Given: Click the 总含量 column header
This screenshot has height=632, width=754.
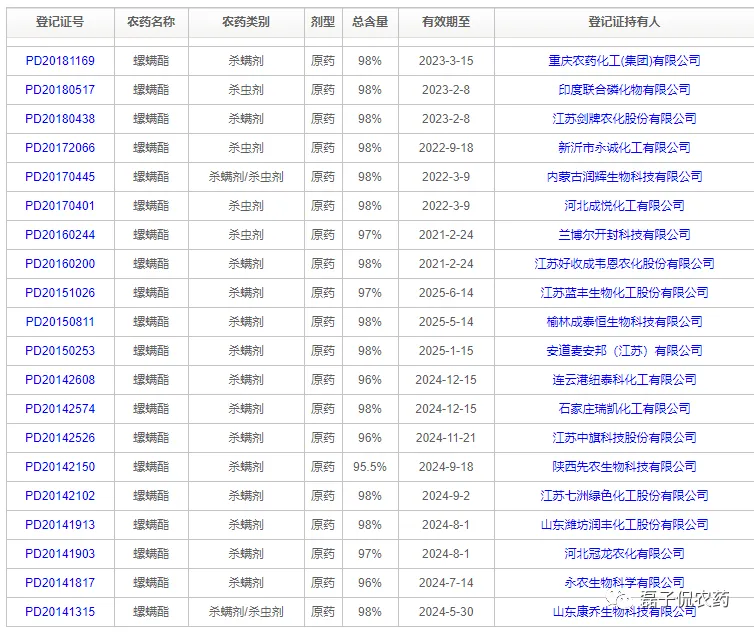Looking at the screenshot, I should coord(370,22).
